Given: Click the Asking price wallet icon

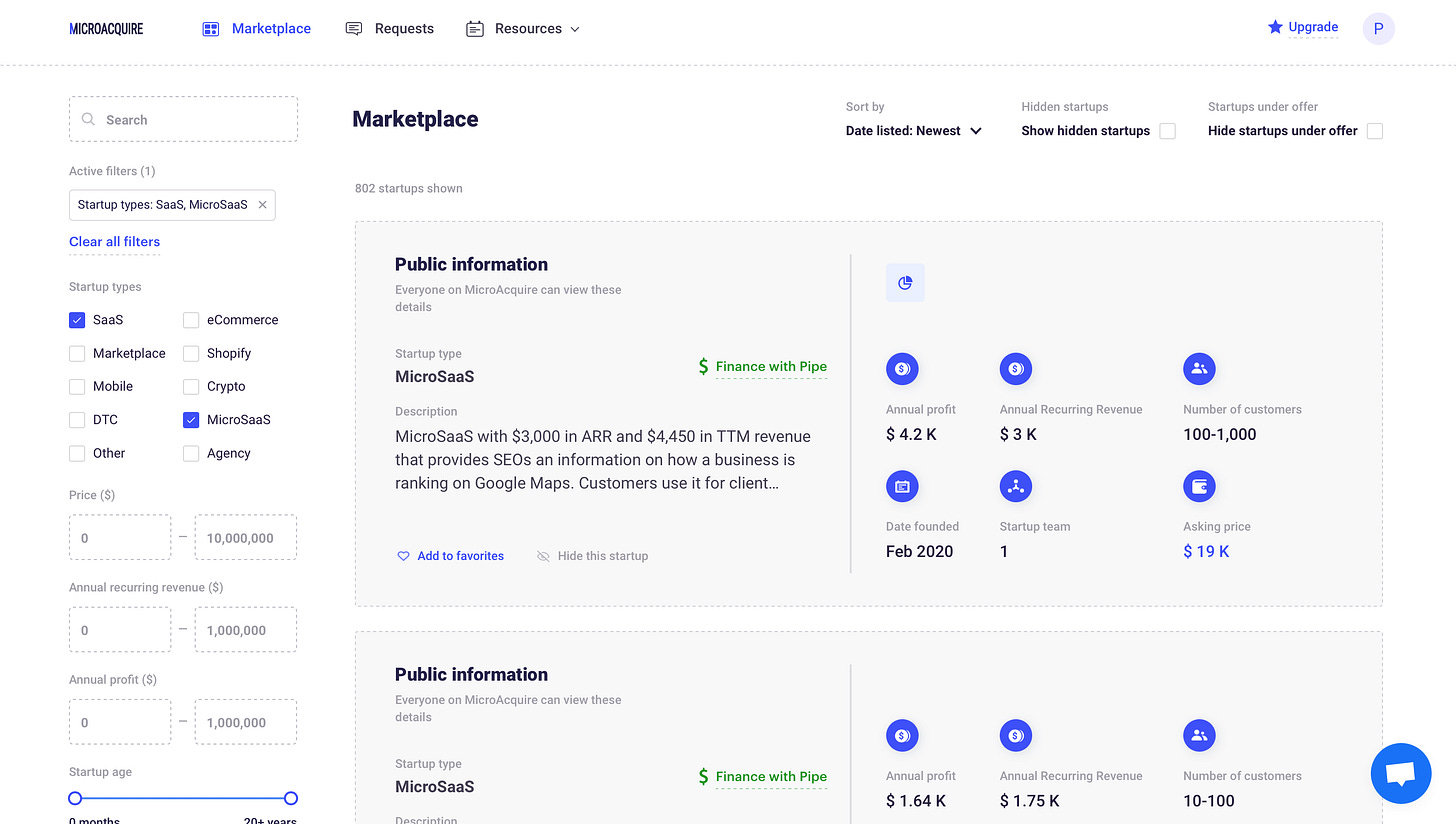Looking at the screenshot, I should point(1199,487).
